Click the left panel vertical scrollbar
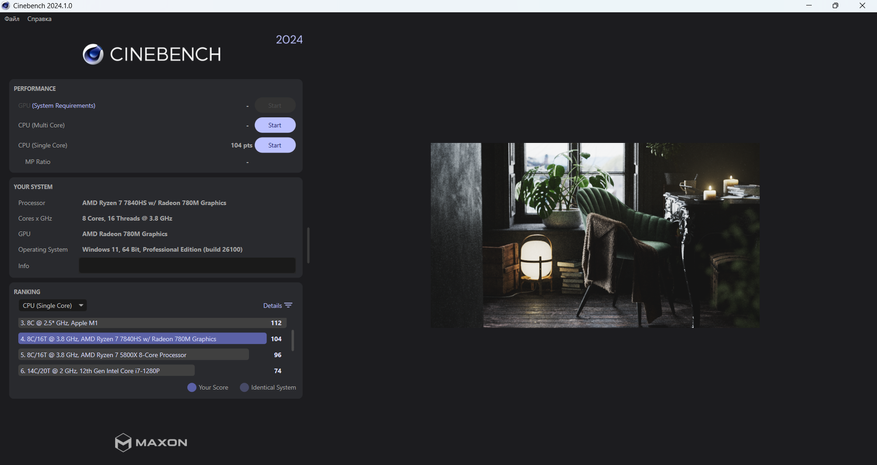877x465 pixels. [x=308, y=245]
